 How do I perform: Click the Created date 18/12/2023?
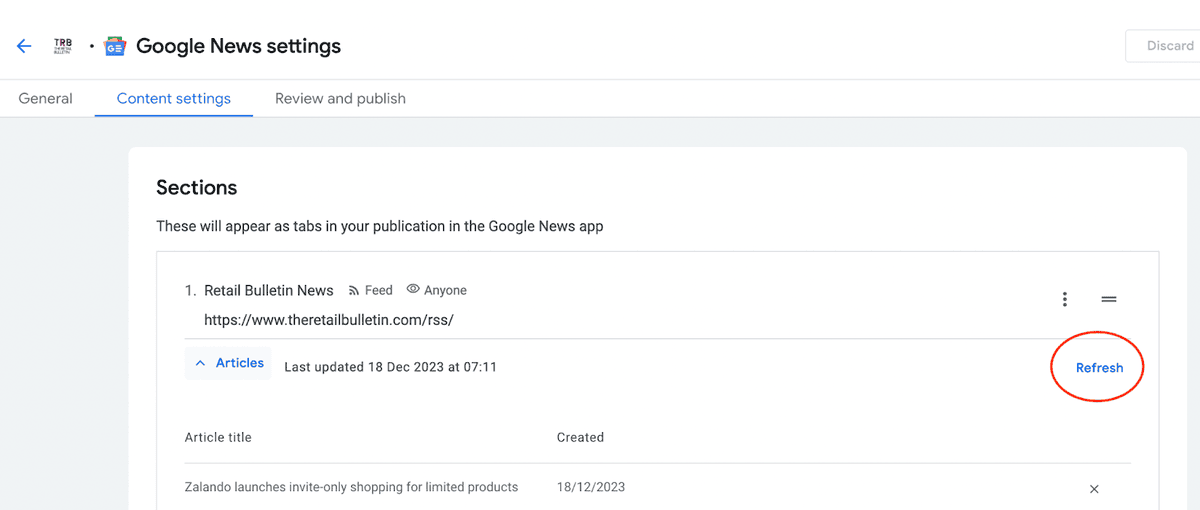tap(591, 487)
